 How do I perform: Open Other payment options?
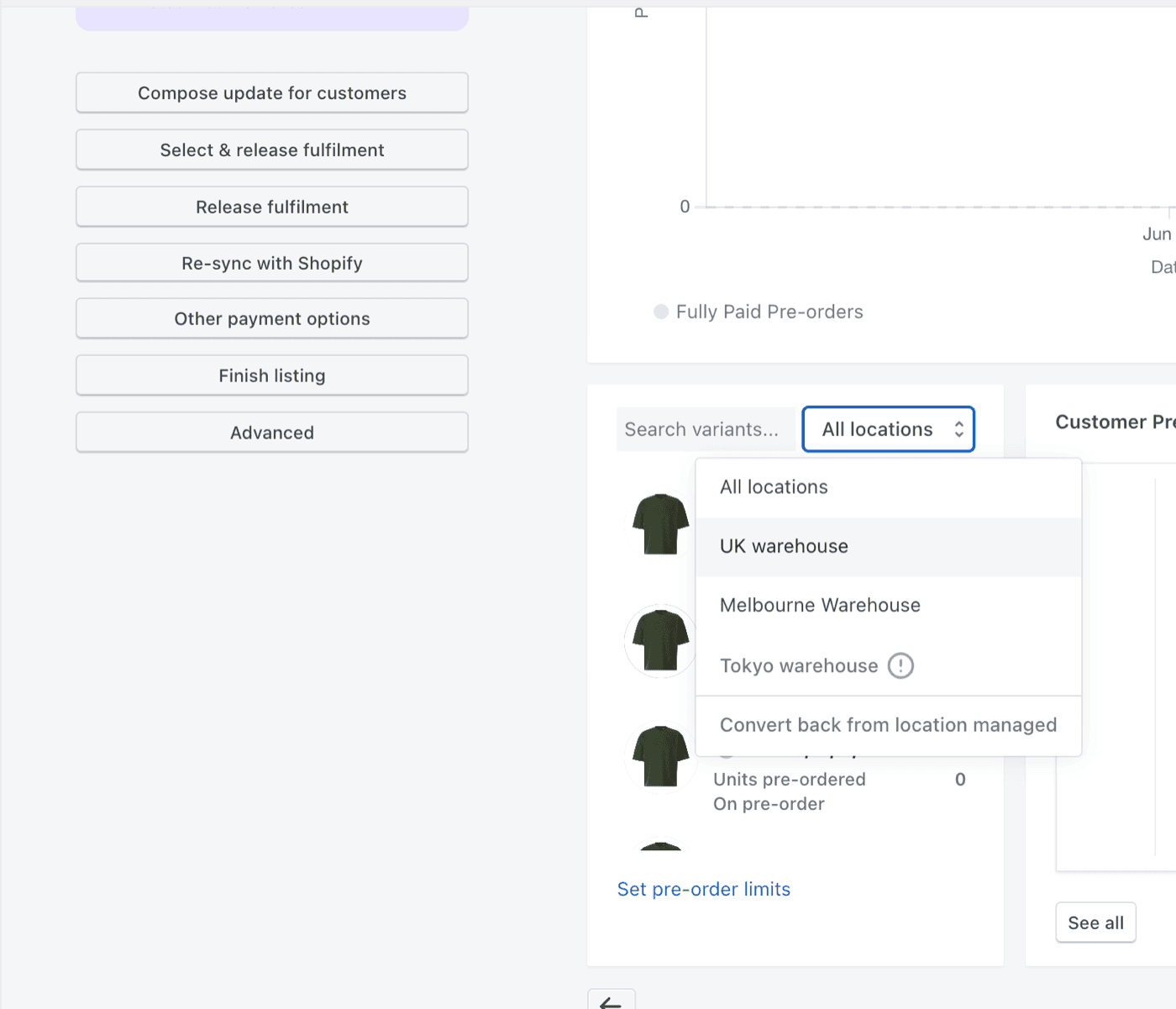[x=272, y=318]
